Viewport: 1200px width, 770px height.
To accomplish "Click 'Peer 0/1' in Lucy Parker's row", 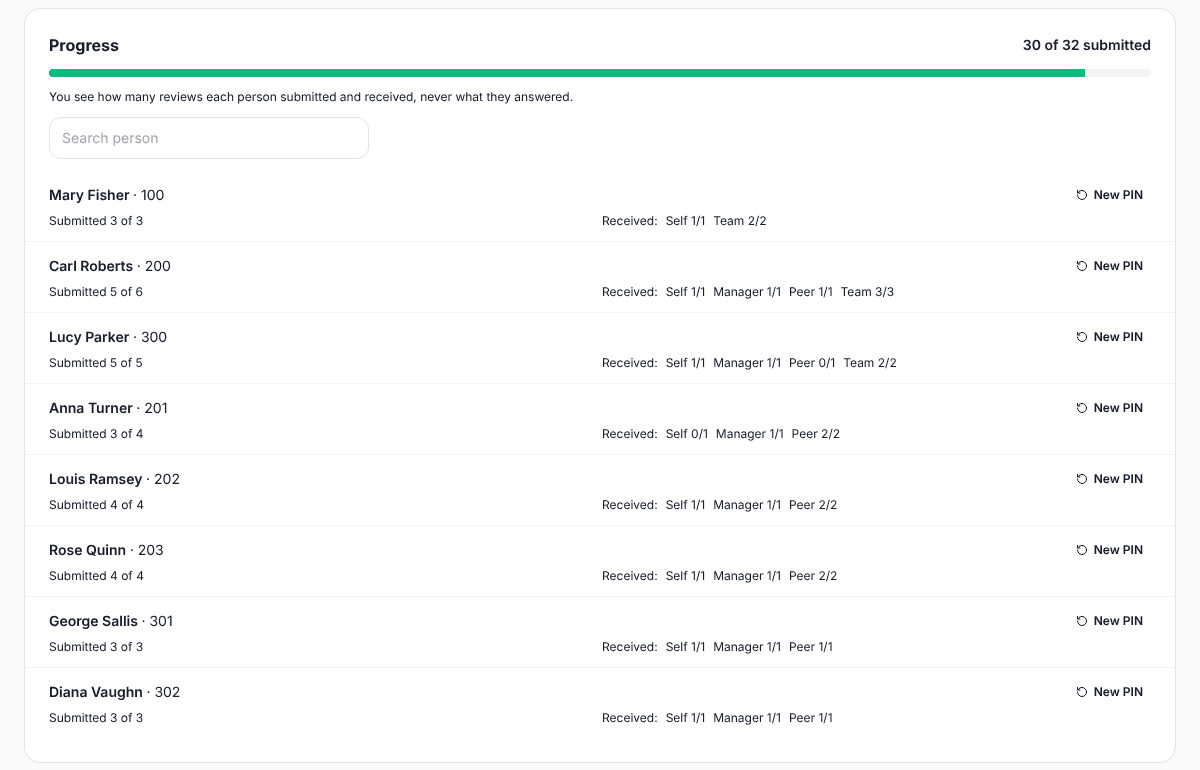I will click(x=812, y=363).
